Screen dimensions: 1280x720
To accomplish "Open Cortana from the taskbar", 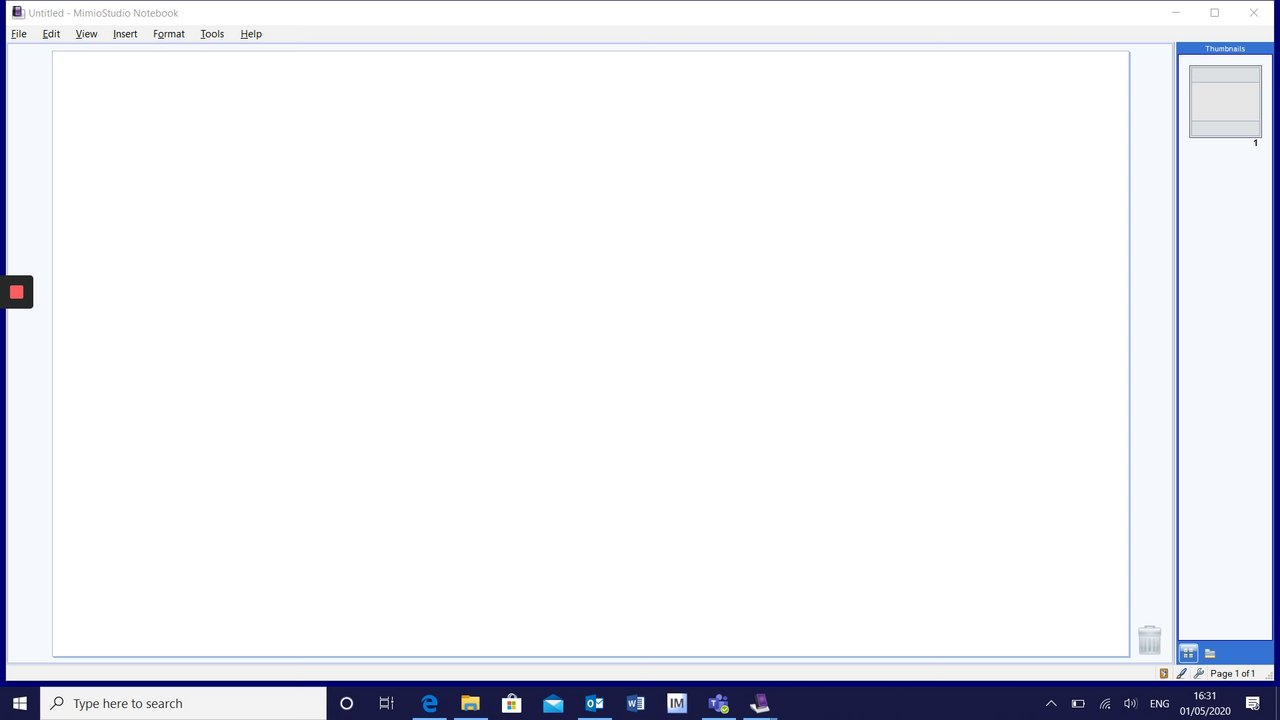I will (x=346, y=703).
